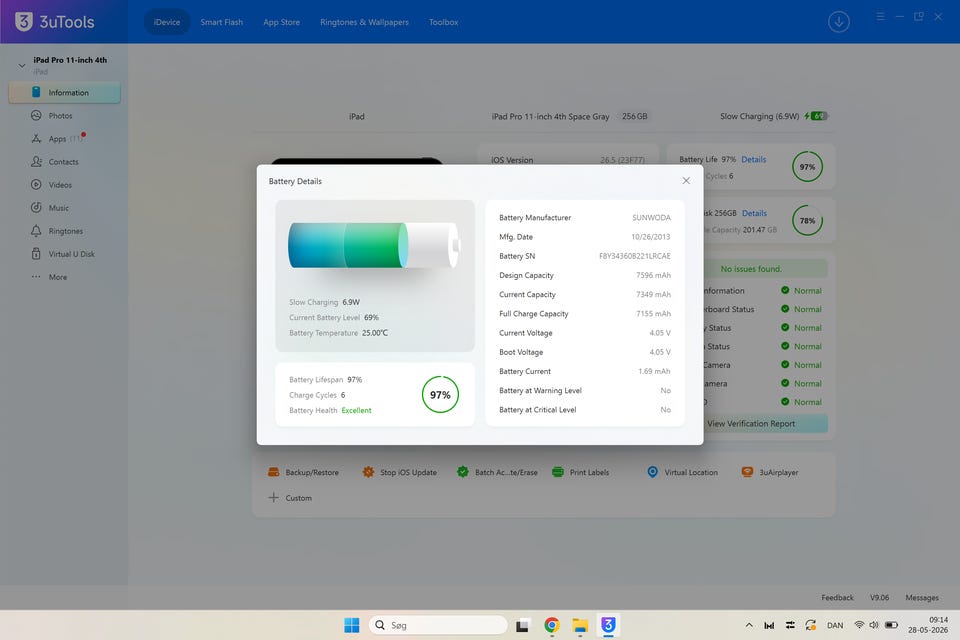Open the taskbar clock and date
This screenshot has width=960, height=640.
point(928,625)
